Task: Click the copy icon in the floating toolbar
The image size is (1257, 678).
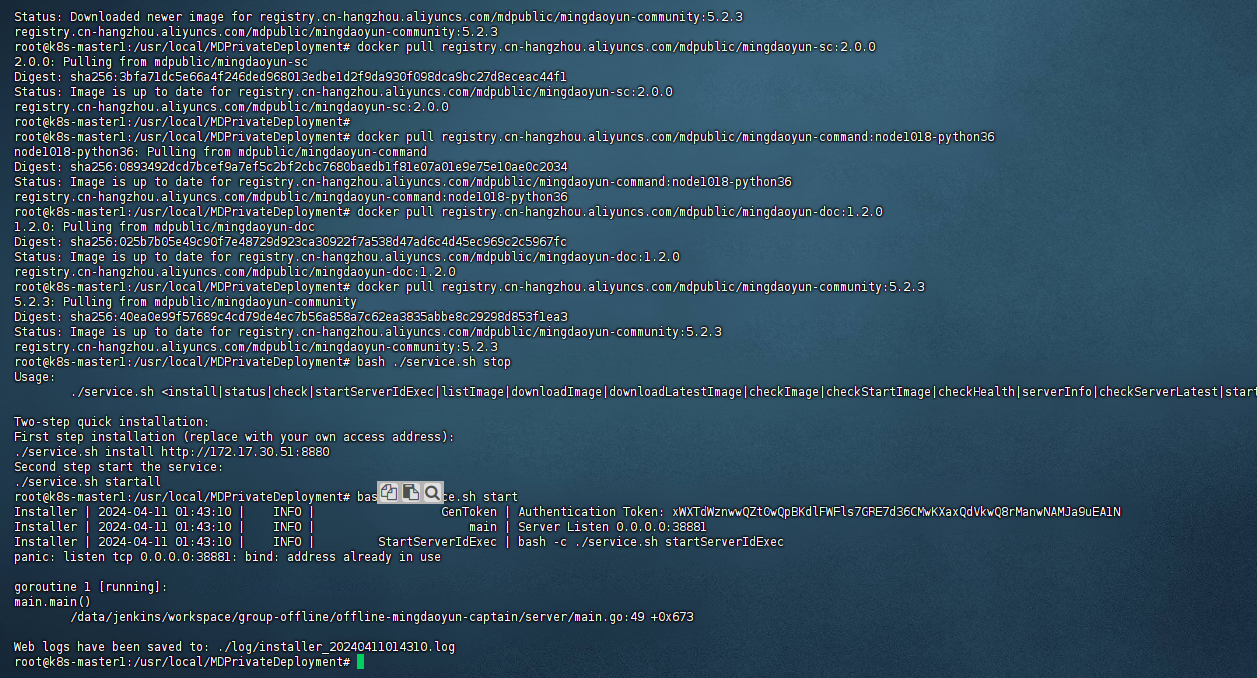Action: [x=388, y=492]
